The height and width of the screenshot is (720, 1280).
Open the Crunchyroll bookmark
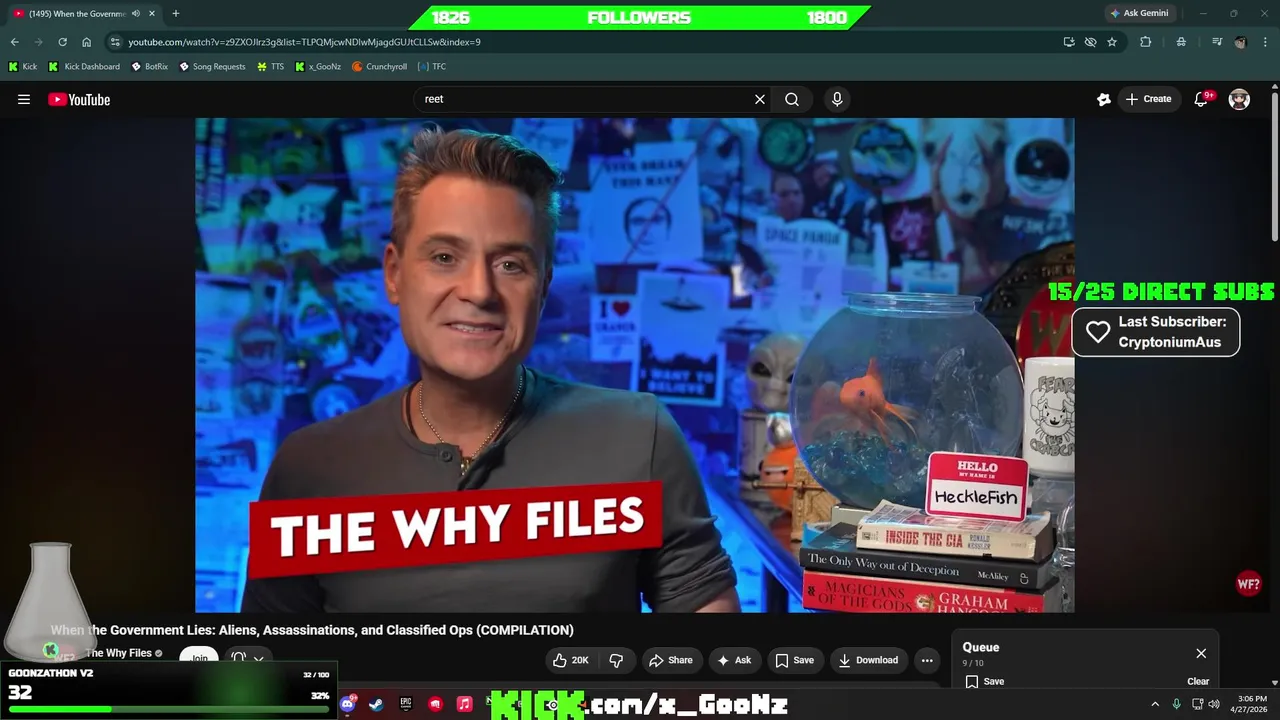(379, 66)
